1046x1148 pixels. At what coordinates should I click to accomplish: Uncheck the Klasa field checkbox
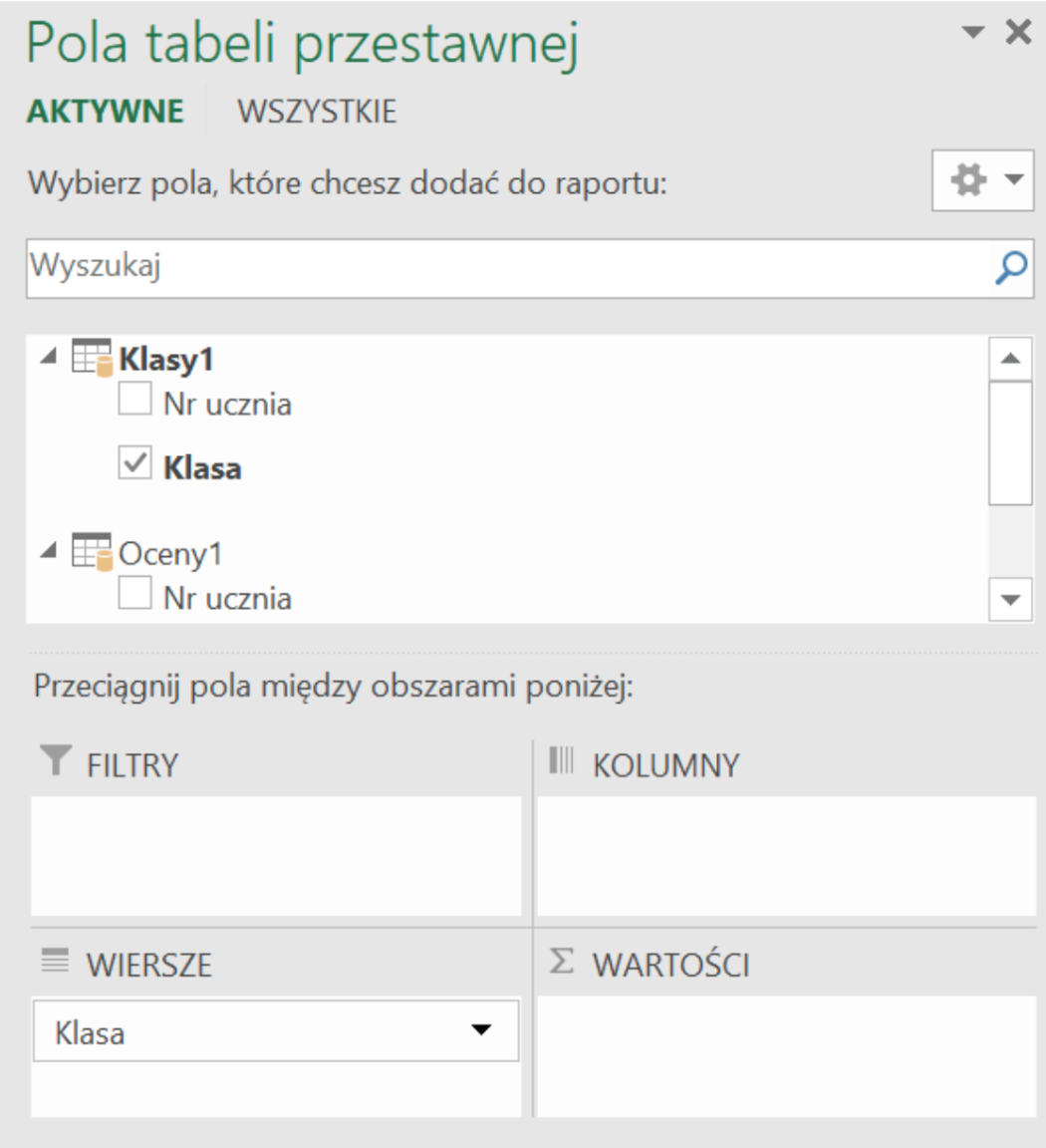tap(134, 466)
